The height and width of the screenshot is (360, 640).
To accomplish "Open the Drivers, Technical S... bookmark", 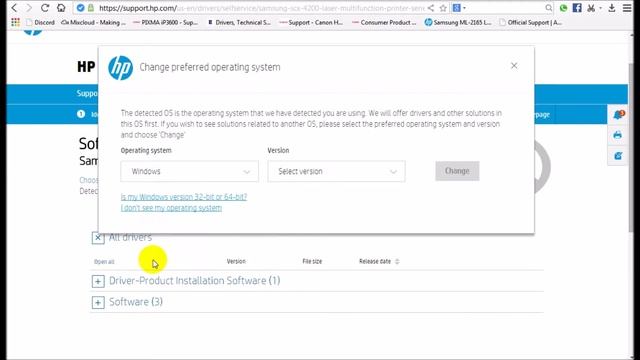I will [x=239, y=22].
